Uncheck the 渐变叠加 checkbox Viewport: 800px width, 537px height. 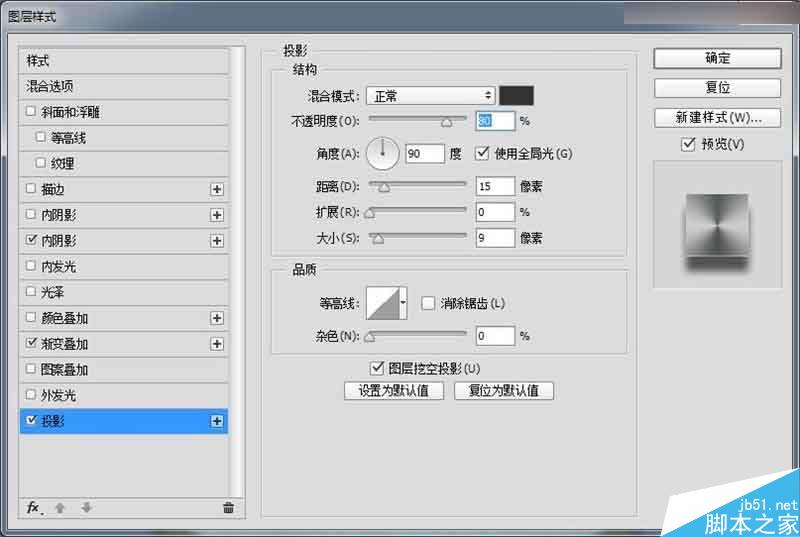pos(31,343)
